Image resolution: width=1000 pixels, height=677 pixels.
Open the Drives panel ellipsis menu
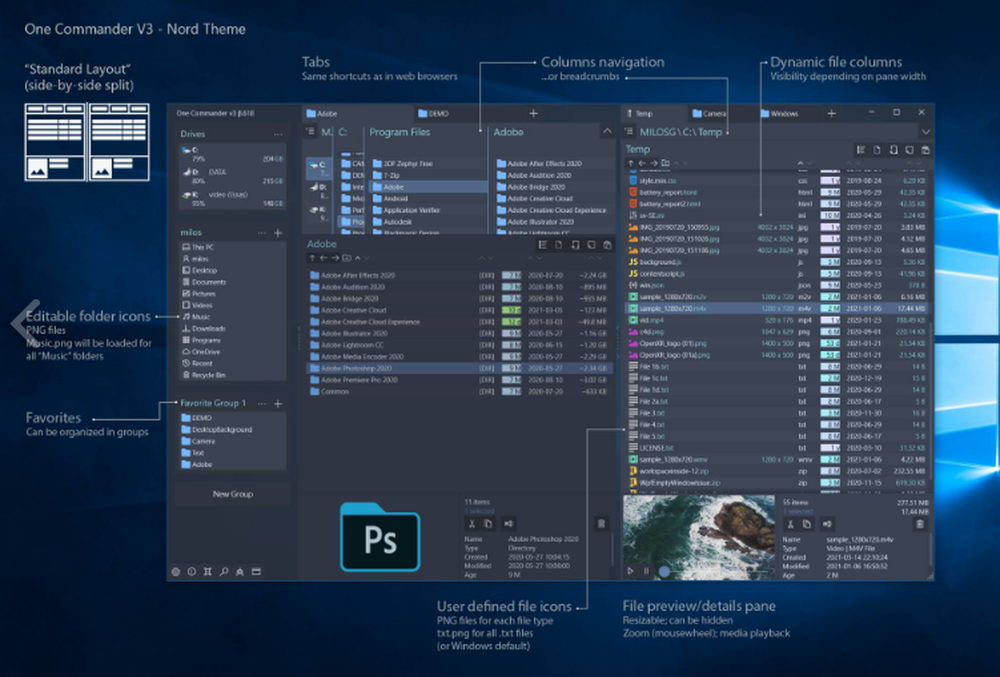278,134
